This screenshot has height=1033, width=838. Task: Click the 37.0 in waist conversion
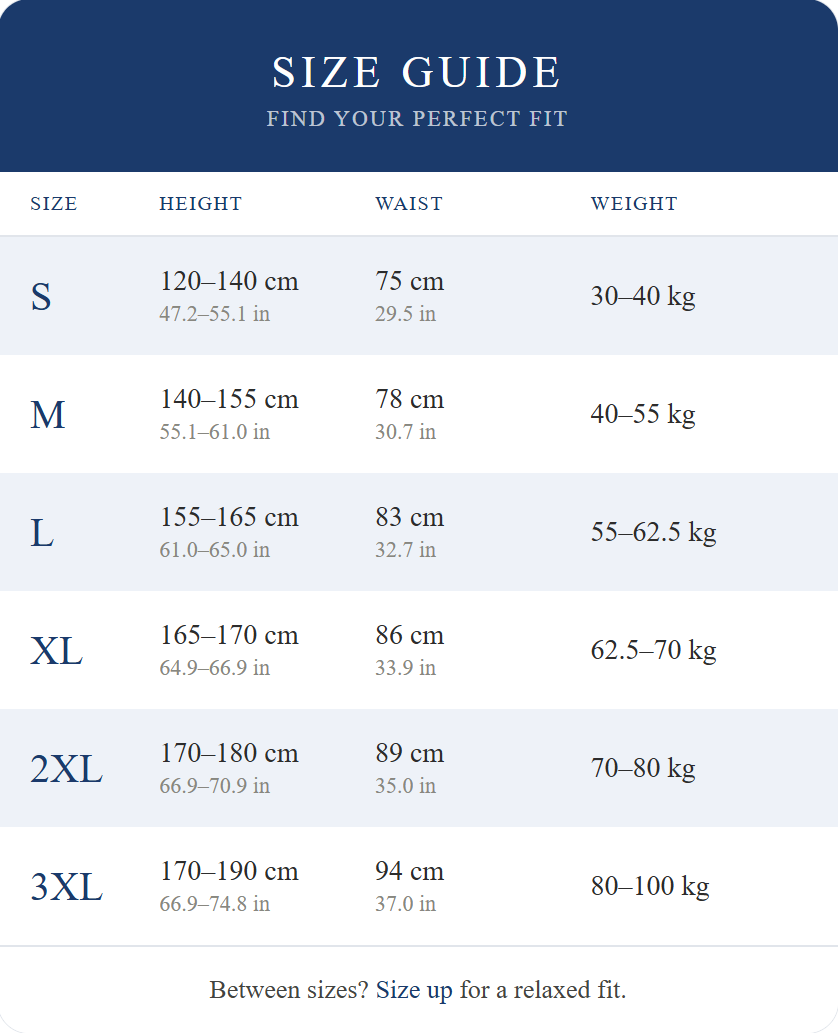coord(406,904)
